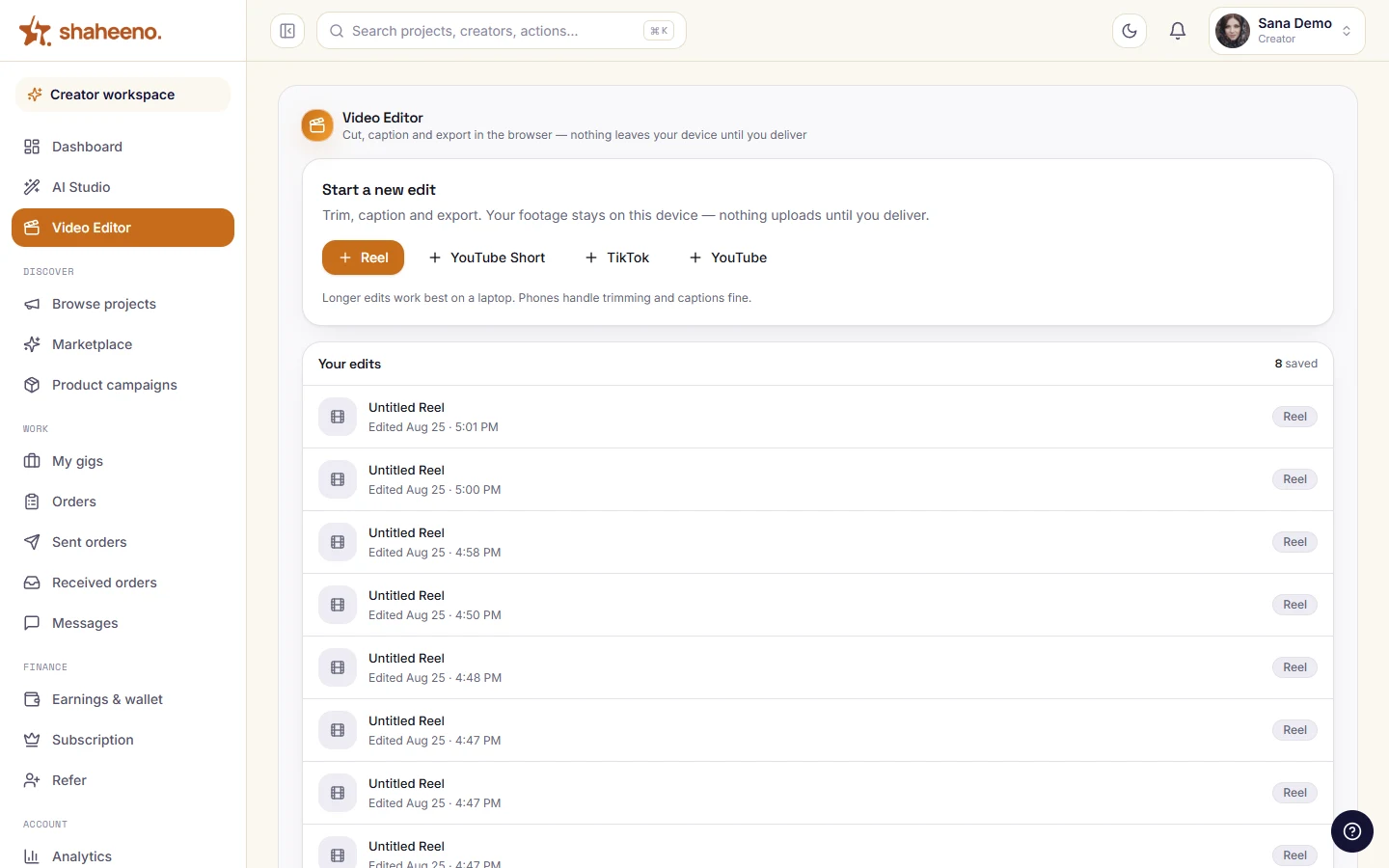Open Messages page

pyautogui.click(x=123, y=623)
